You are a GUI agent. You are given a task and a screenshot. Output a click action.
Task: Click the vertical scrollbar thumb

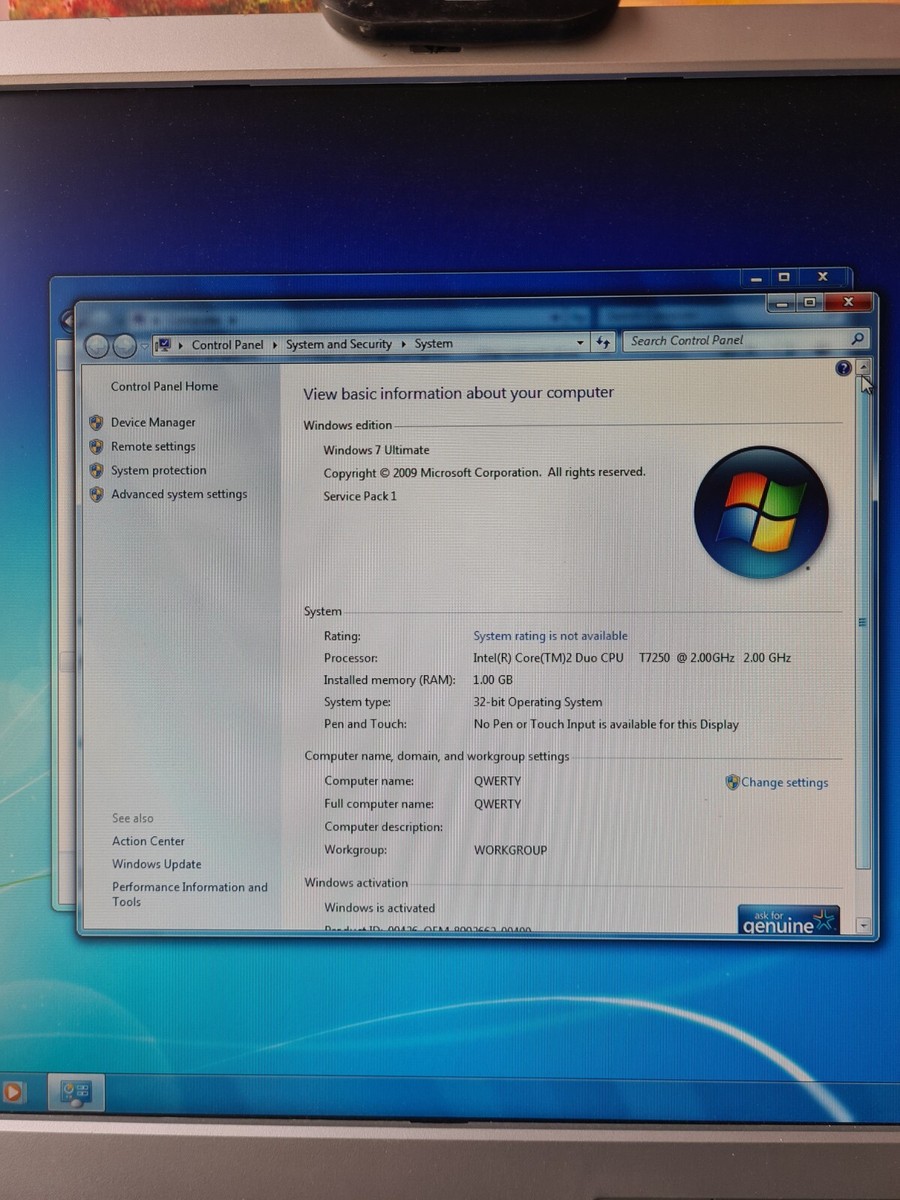(x=864, y=623)
